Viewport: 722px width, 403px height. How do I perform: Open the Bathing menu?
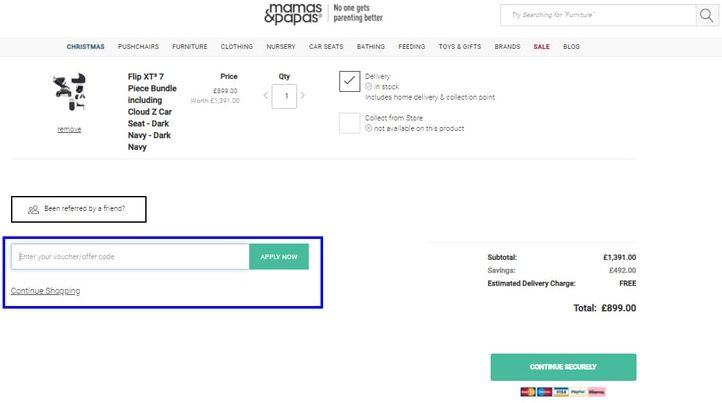click(371, 47)
